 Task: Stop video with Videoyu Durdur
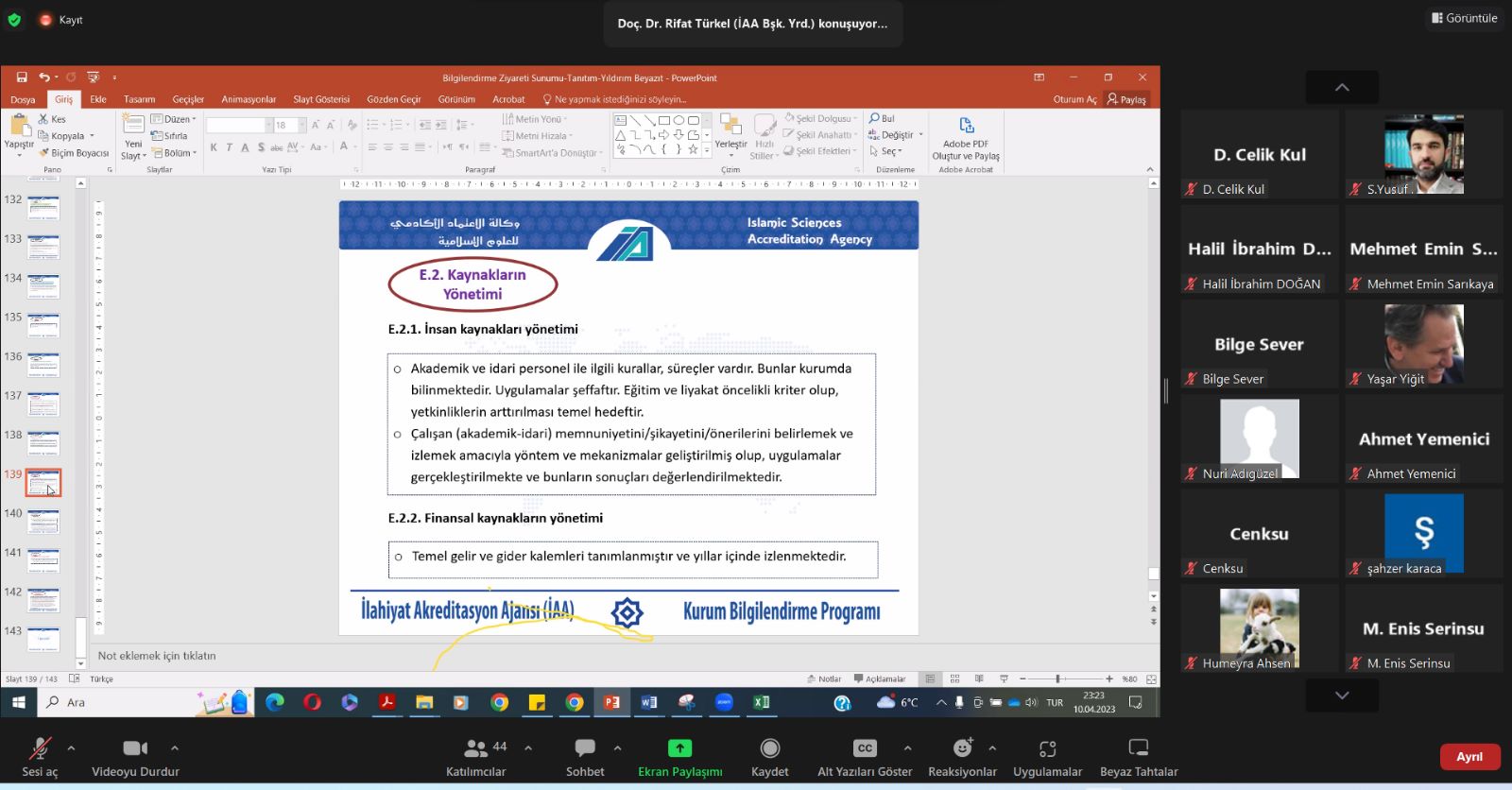coord(135,755)
